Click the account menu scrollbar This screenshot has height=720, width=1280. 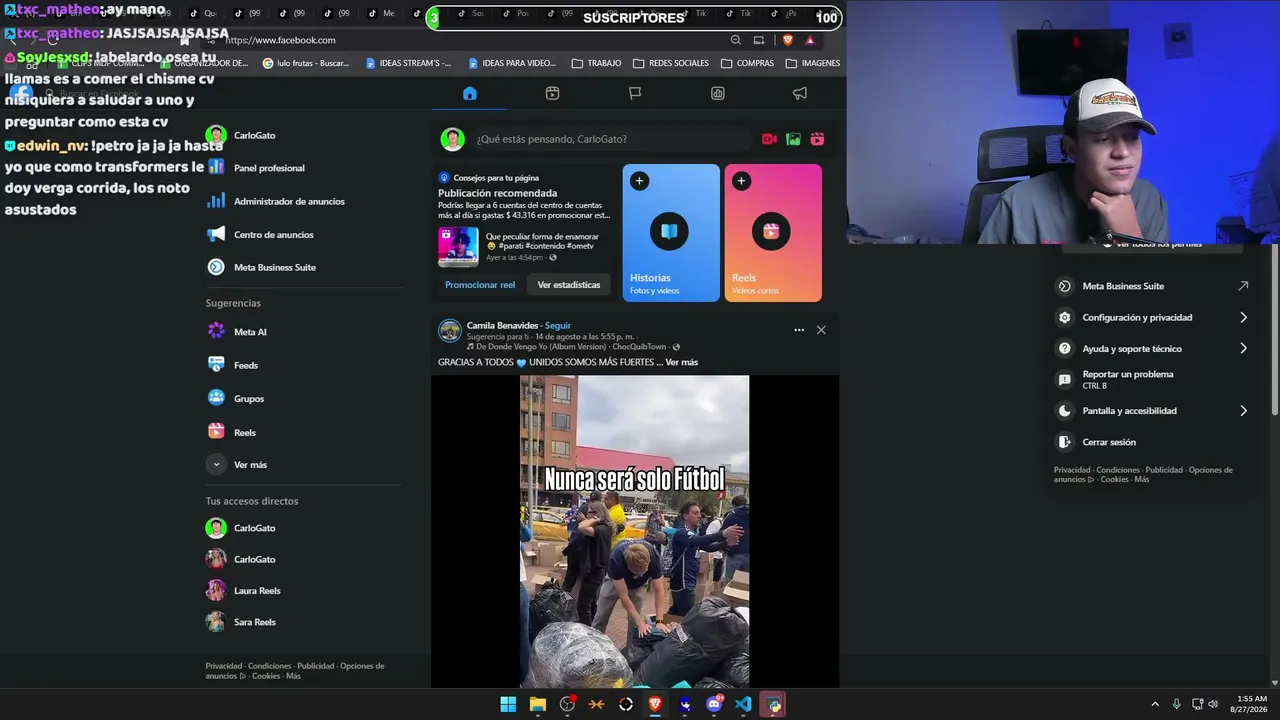tap(1276, 329)
